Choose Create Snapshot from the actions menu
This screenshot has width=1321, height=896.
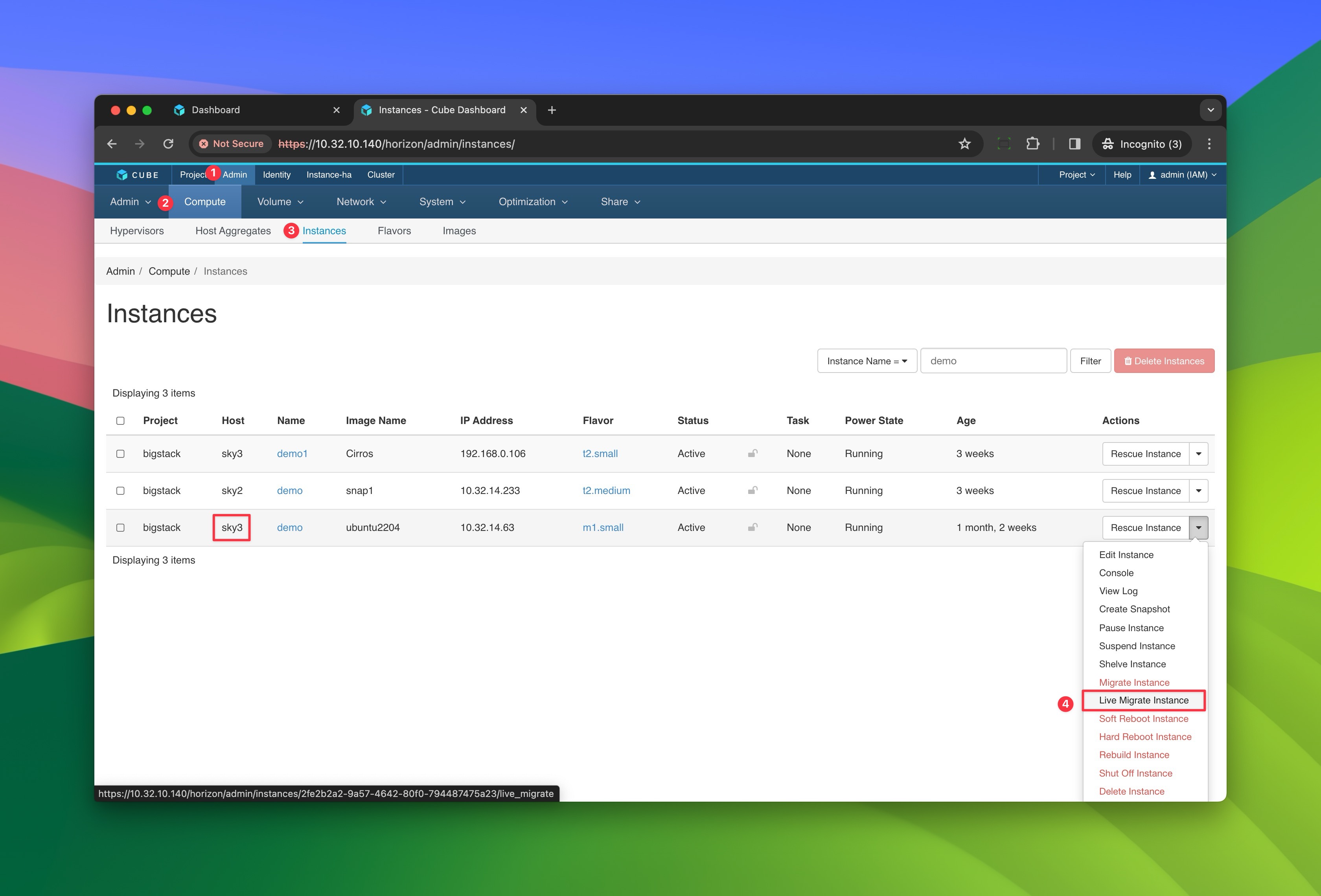click(1135, 609)
